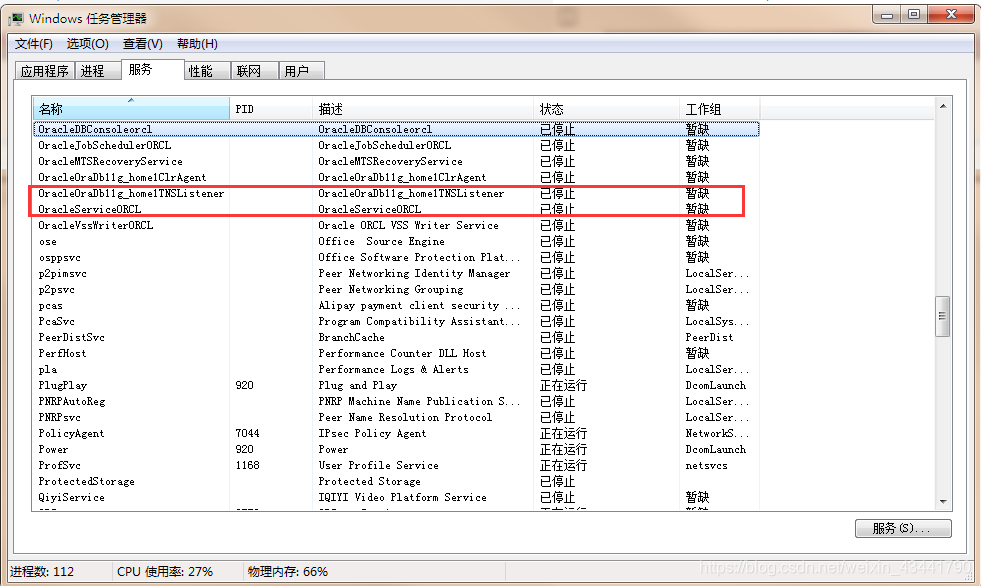This screenshot has height=586, width=981.
Task: Sort by the 描述 column header
Action: click(x=423, y=109)
